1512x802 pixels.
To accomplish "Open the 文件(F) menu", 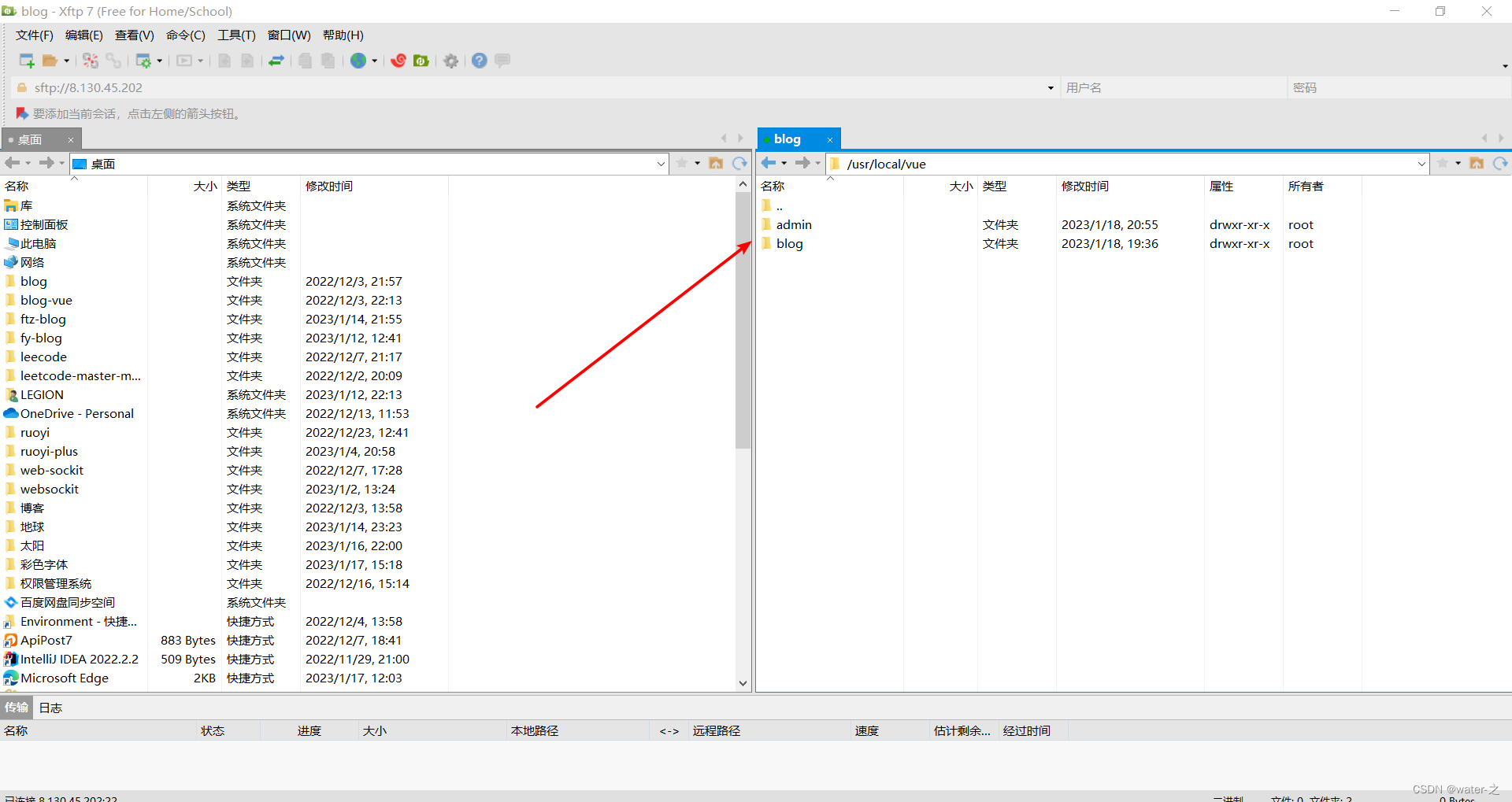I will click(x=35, y=35).
